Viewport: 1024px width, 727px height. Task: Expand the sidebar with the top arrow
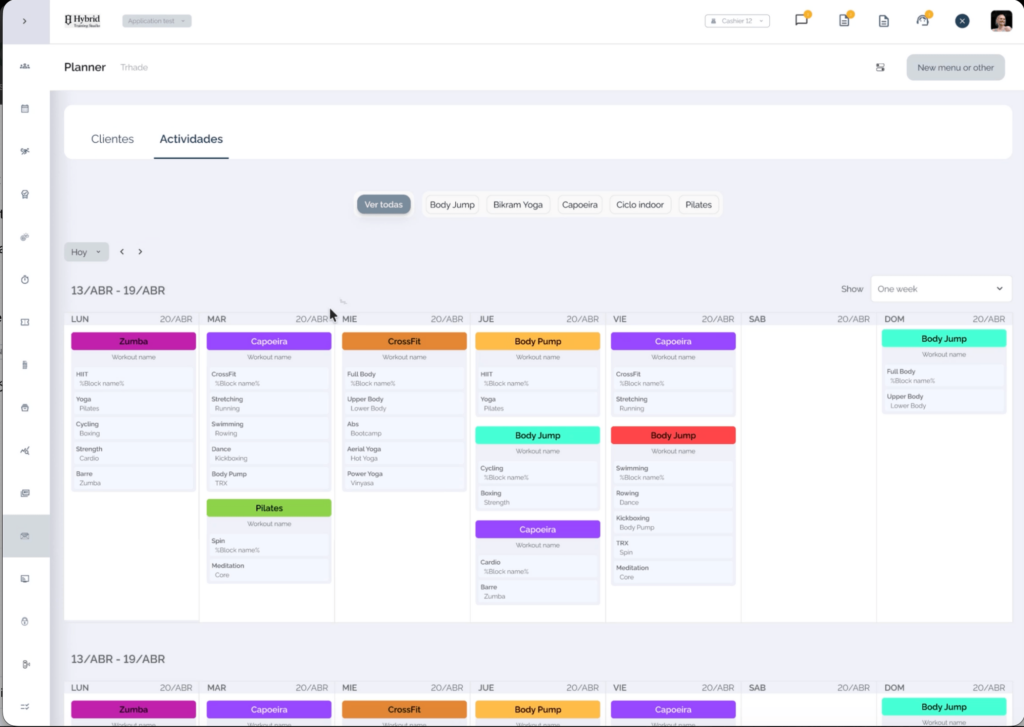pos(25,21)
